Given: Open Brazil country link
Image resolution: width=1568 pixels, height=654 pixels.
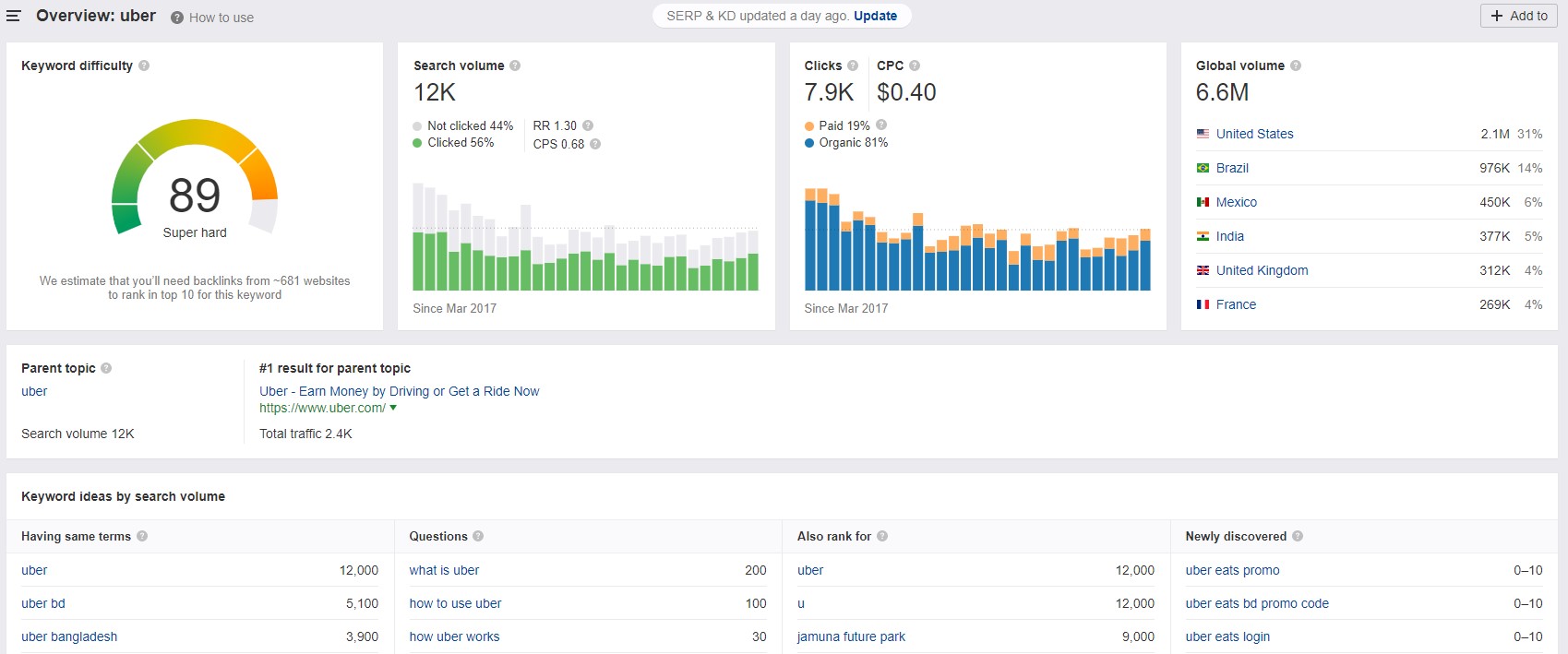Looking at the screenshot, I should (x=1232, y=168).
